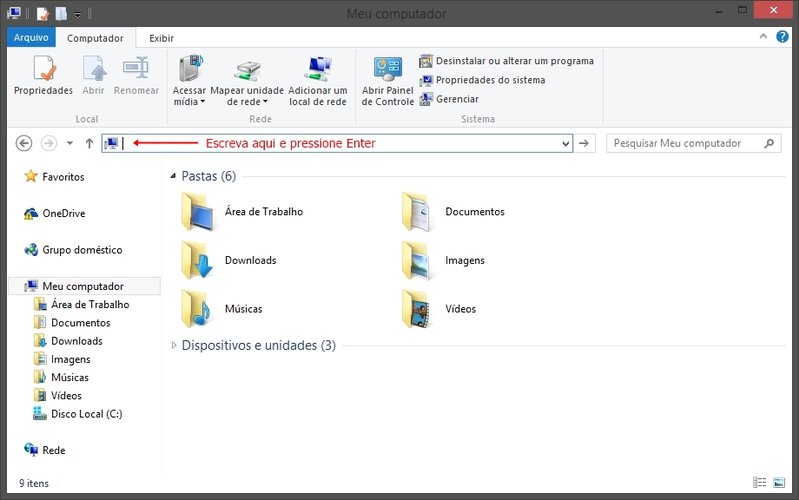Viewport: 799px width, 500px height.
Task: Open the address bar history dropdown
Action: [x=566, y=144]
